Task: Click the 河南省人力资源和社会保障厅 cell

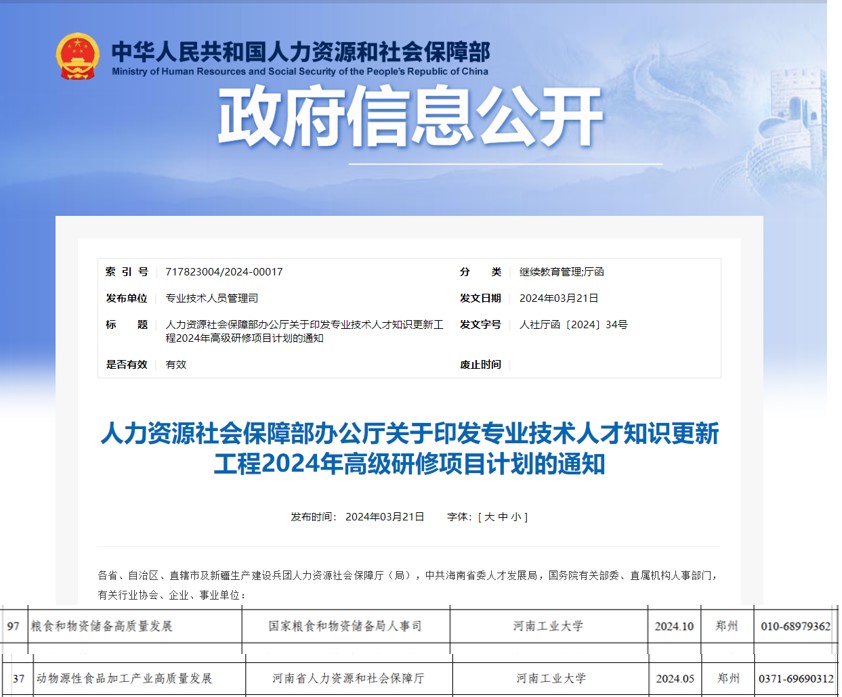Action: tap(346, 678)
